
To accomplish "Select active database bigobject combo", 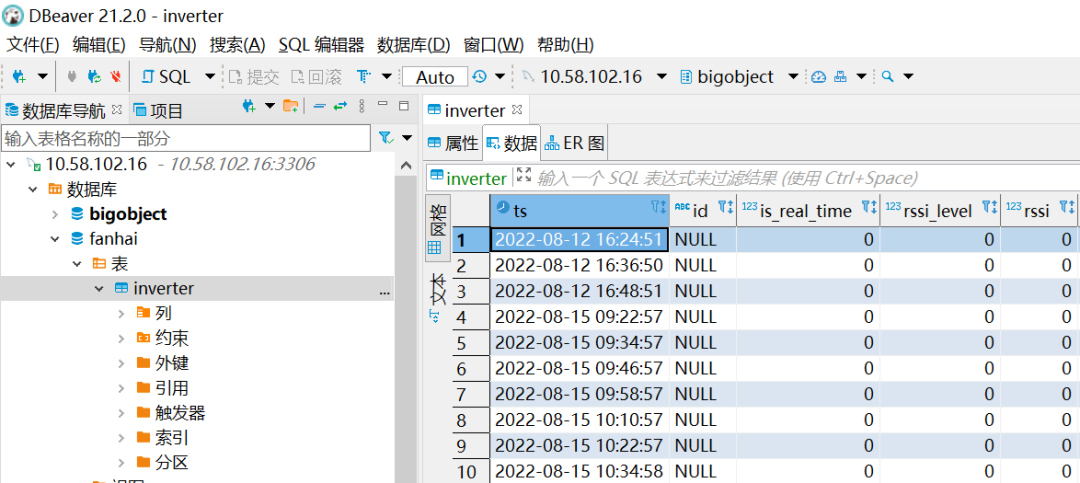I will pyautogui.click(x=738, y=76).
